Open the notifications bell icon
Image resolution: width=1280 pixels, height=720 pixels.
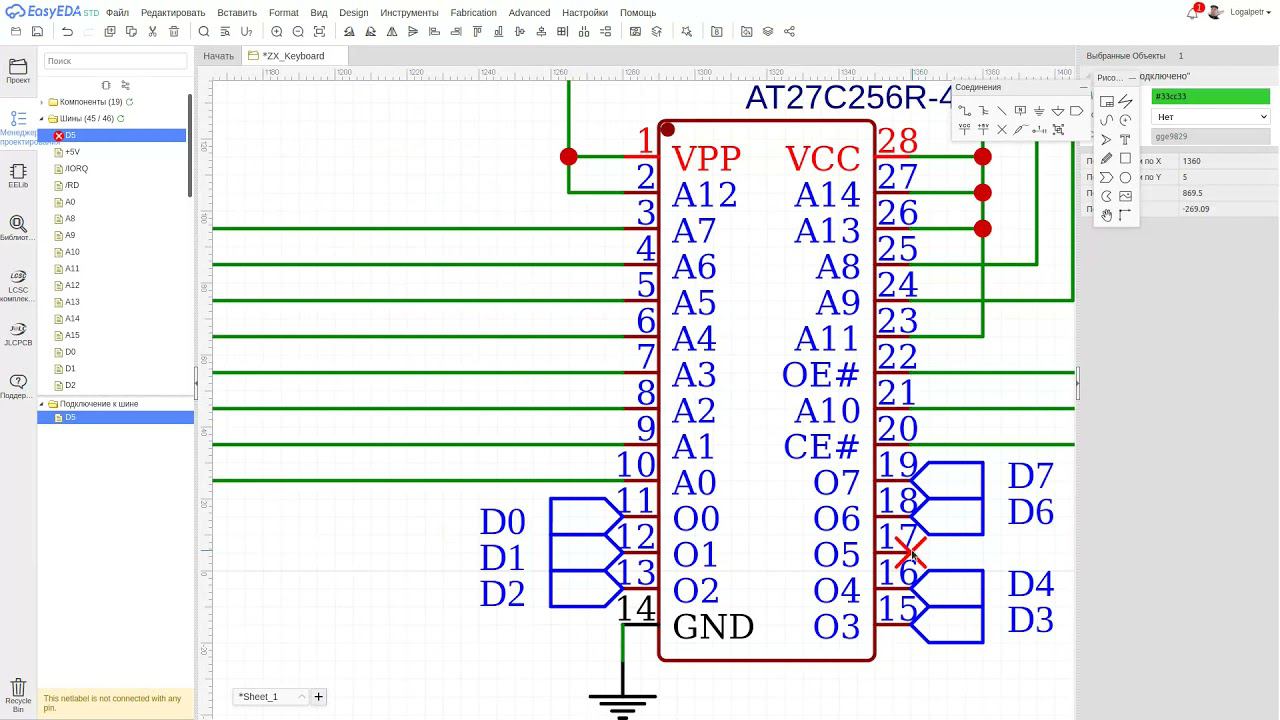[x=1192, y=13]
